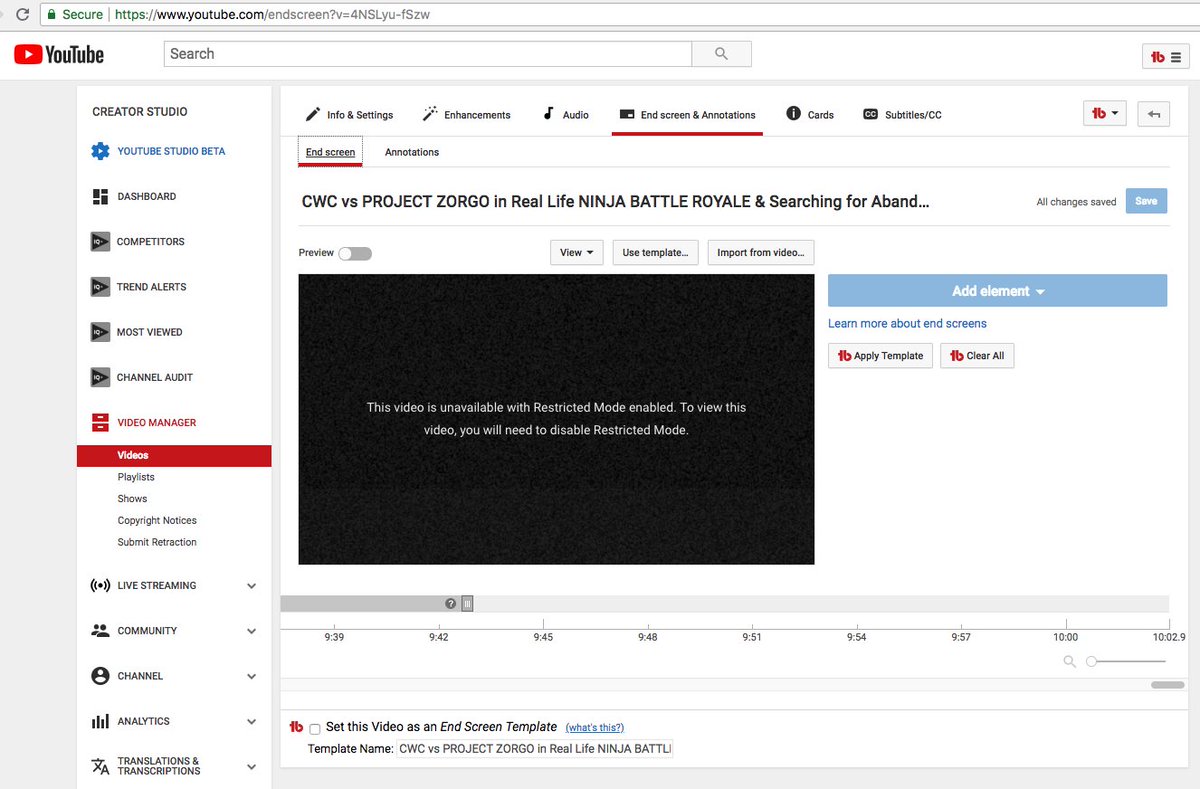Click the horizontal timeline scrollbar thumb

point(1167,685)
